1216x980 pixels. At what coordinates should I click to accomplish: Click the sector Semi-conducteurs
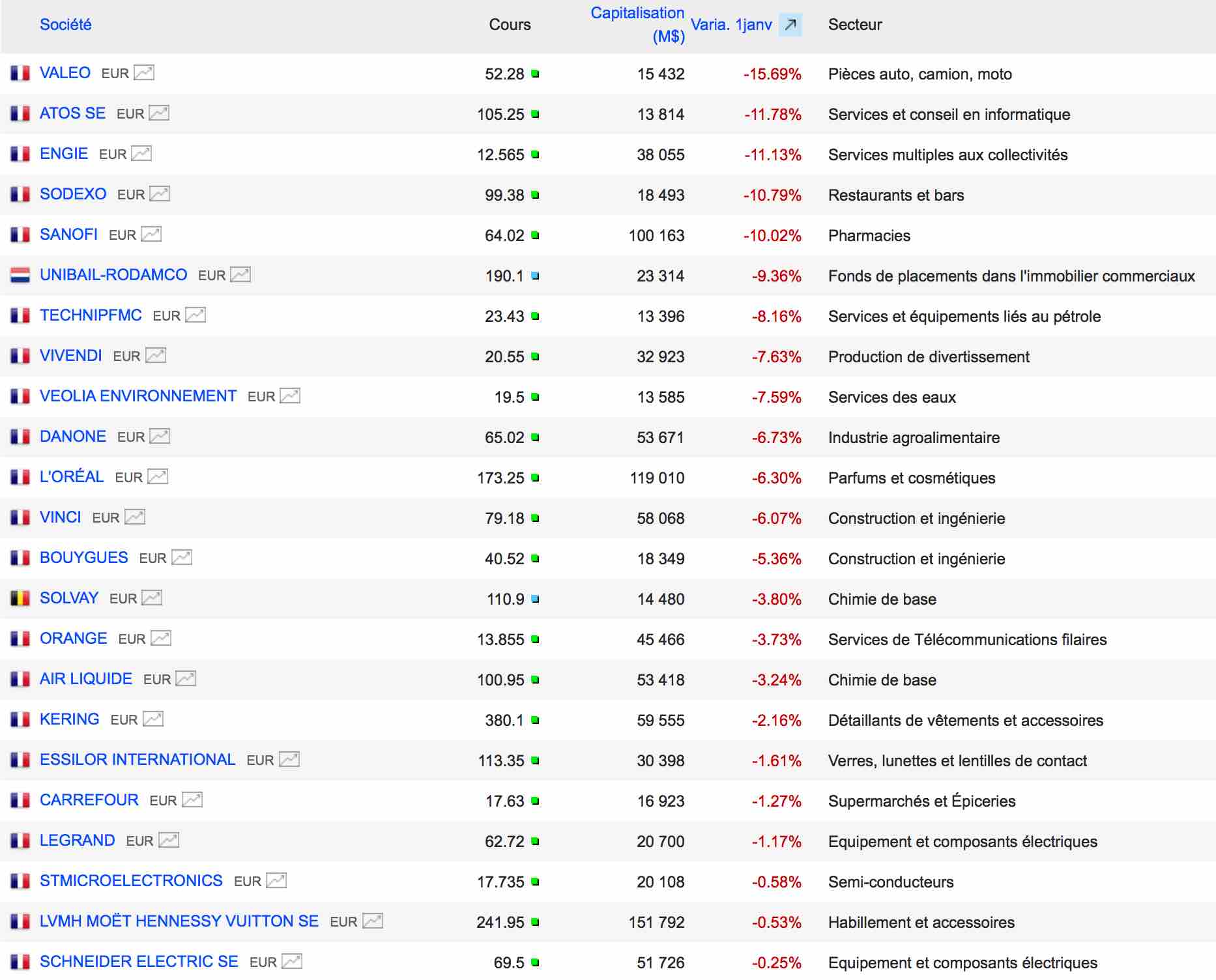coord(891,882)
